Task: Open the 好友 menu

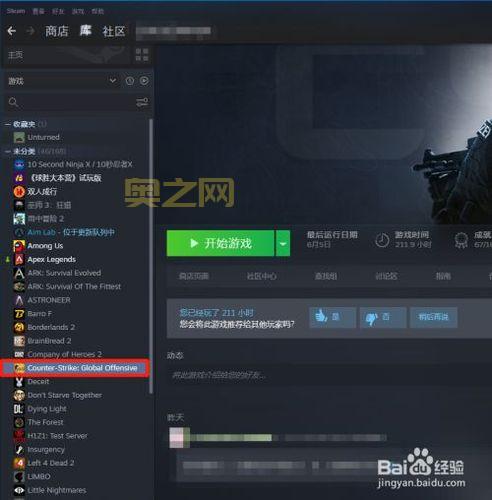Action: pos(58,11)
